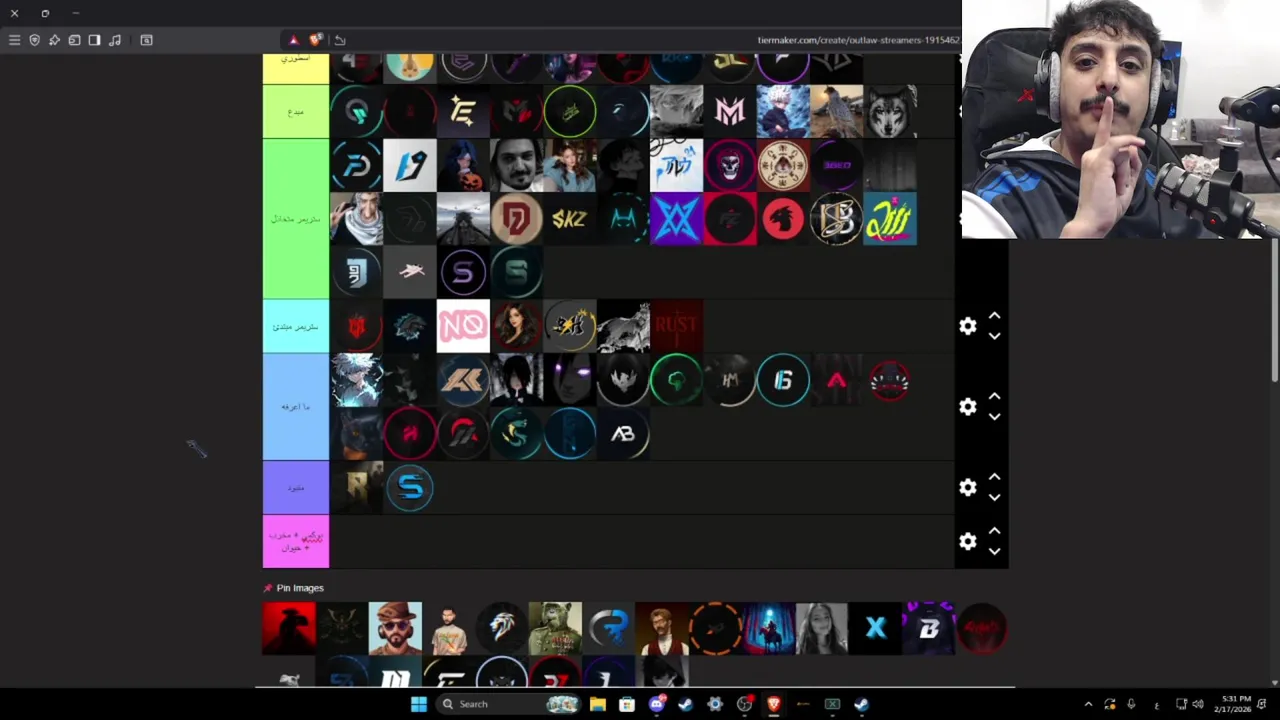The height and width of the screenshot is (720, 1280).
Task: Click the Brave VPN shield icon
Action: [x=34, y=40]
